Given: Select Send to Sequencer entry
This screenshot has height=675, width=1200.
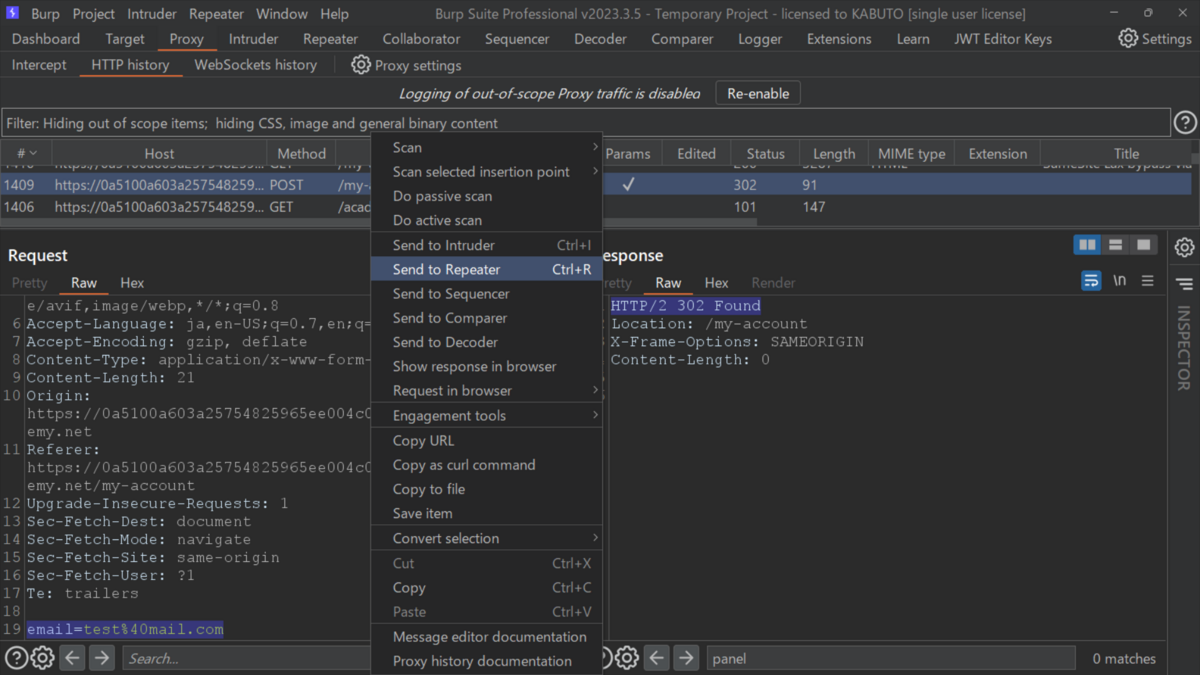Looking at the screenshot, I should pos(486,294).
